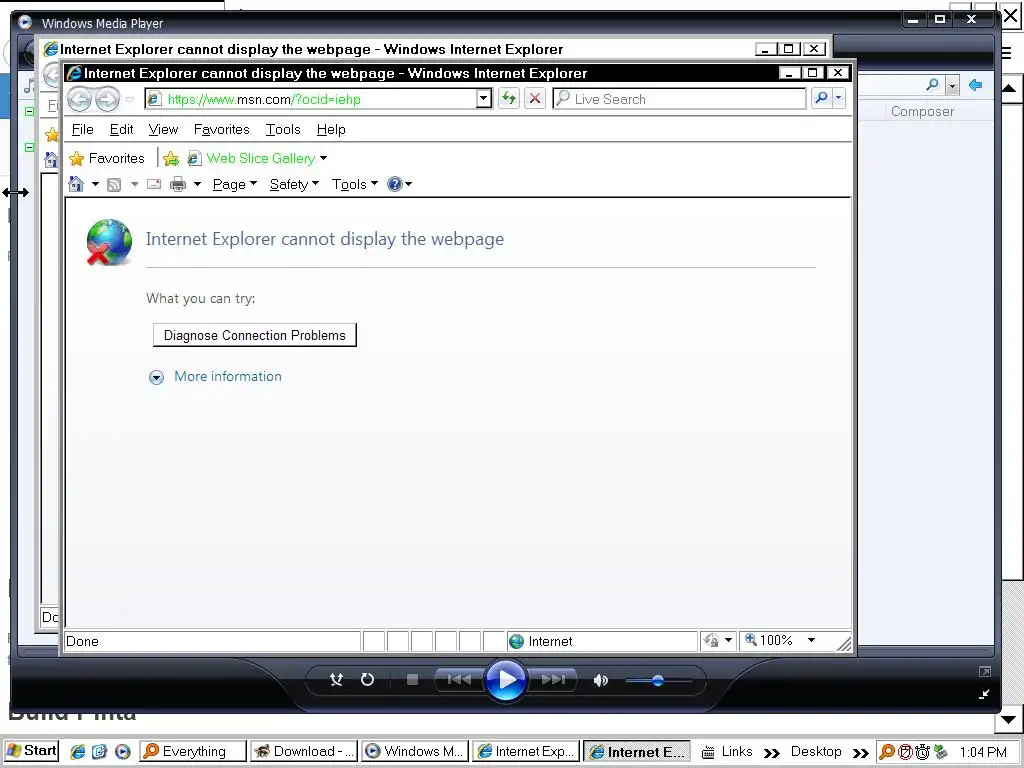Click the green Refresh arrows button

tap(508, 99)
